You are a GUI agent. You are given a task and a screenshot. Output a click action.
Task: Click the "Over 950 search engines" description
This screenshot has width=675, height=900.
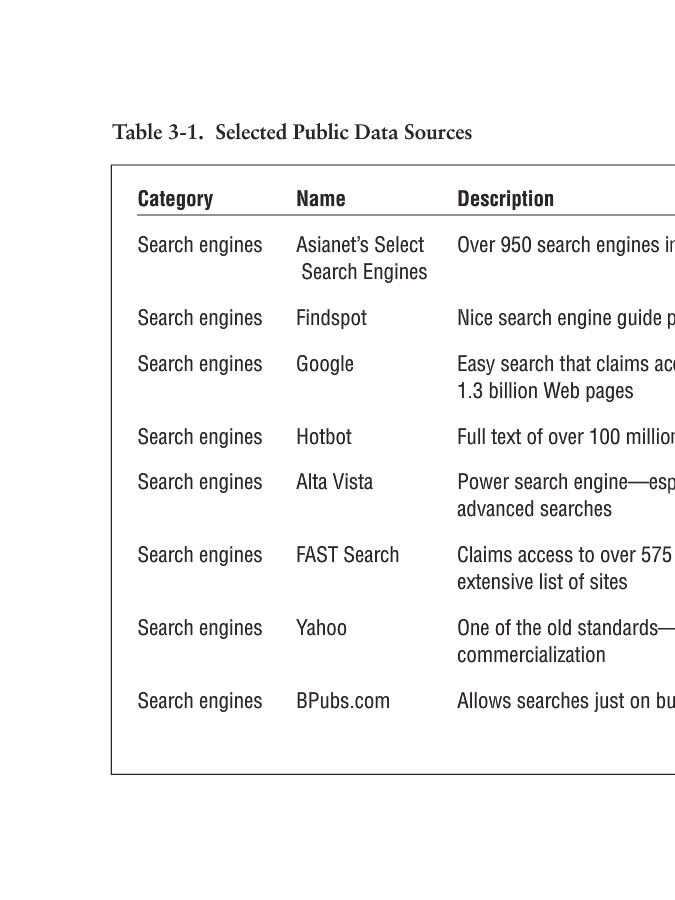(565, 245)
